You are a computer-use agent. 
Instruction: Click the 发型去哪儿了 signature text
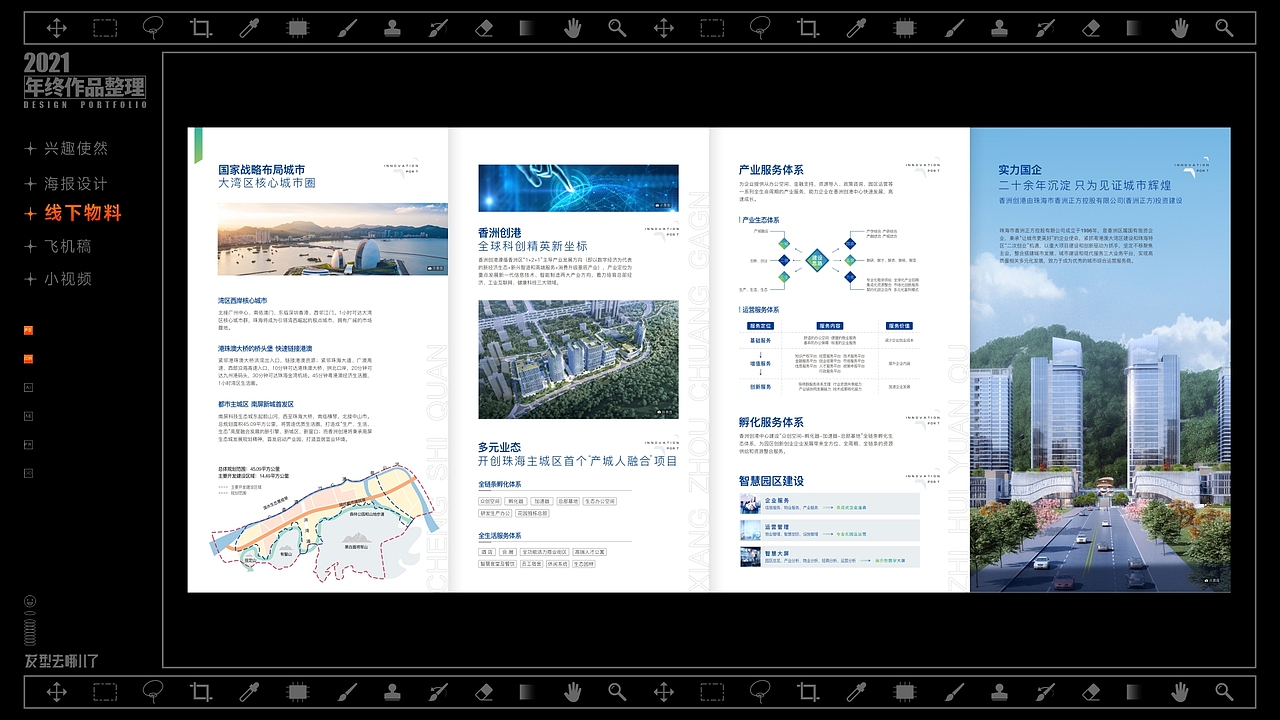[61, 661]
